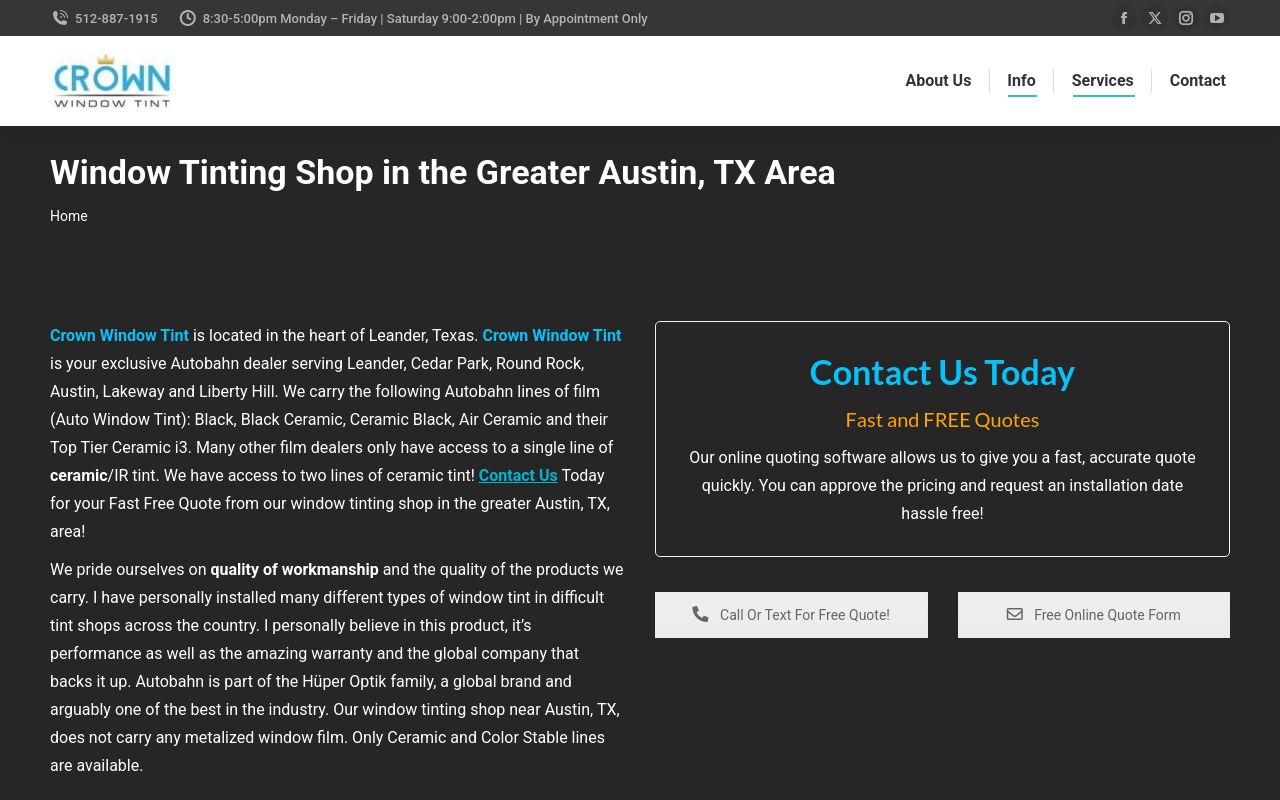
Task: Click Call Or Text For Free Quote button
Action: pos(791,615)
